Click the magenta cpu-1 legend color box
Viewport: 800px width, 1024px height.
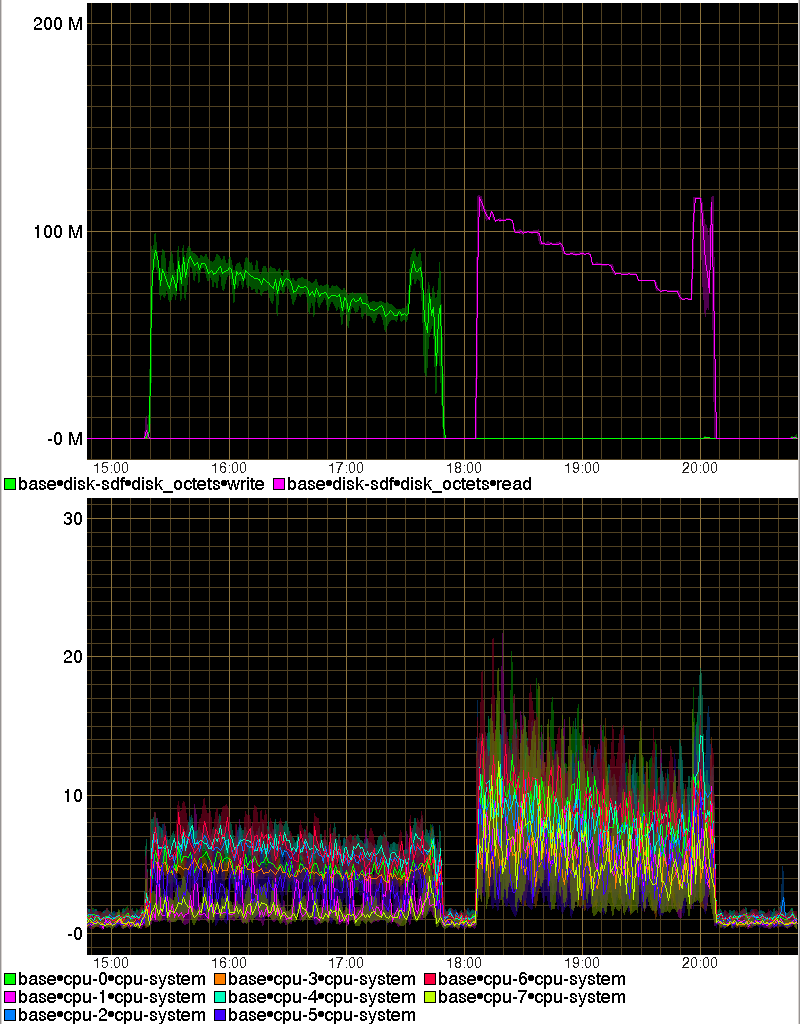(10, 997)
